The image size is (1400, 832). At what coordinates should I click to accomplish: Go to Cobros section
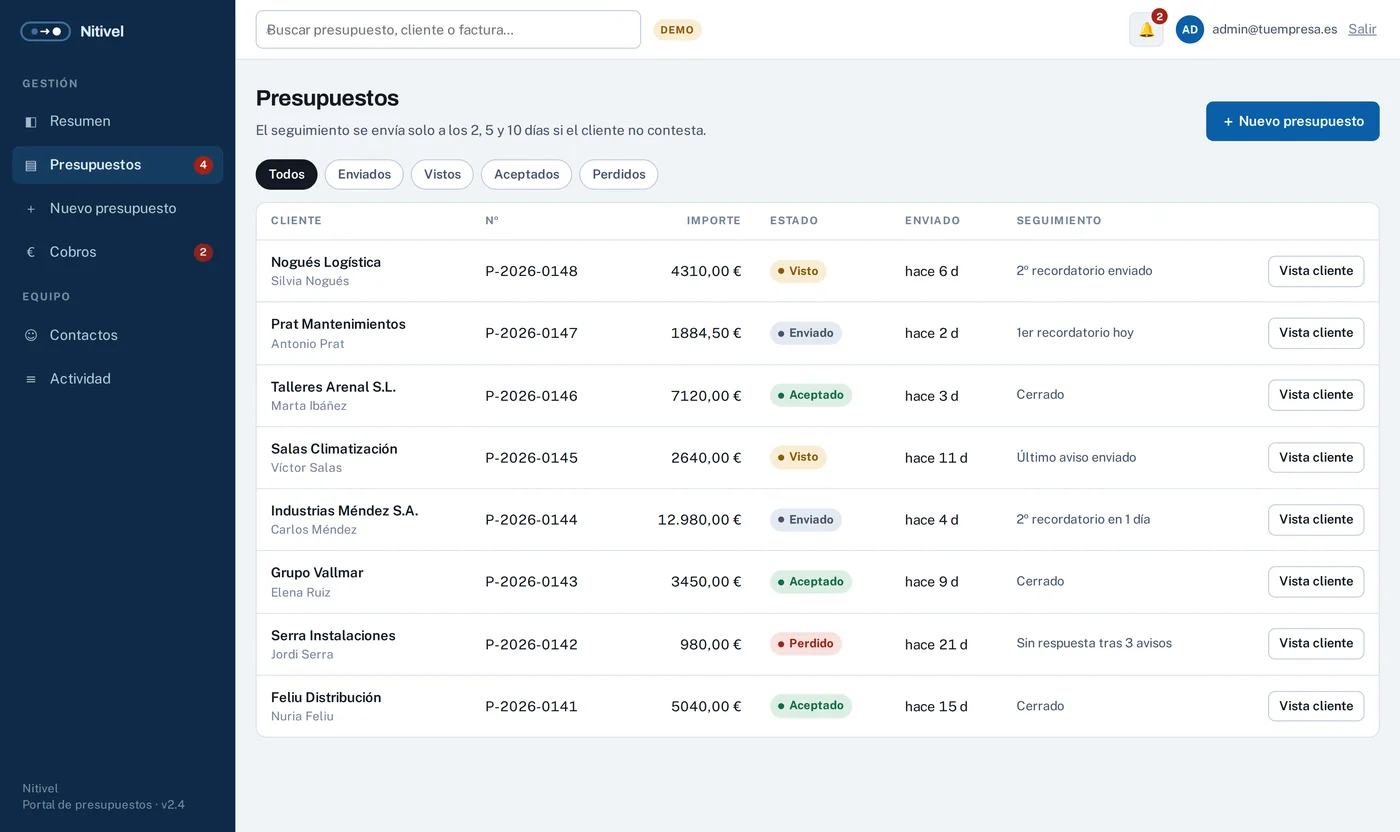(x=118, y=252)
